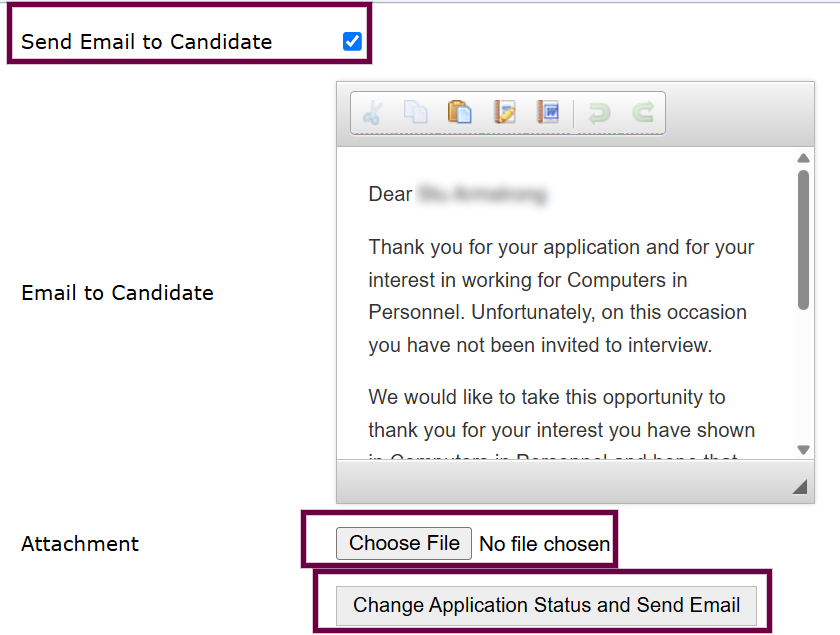
Task: Select the Paste as plain text icon
Action: point(504,113)
